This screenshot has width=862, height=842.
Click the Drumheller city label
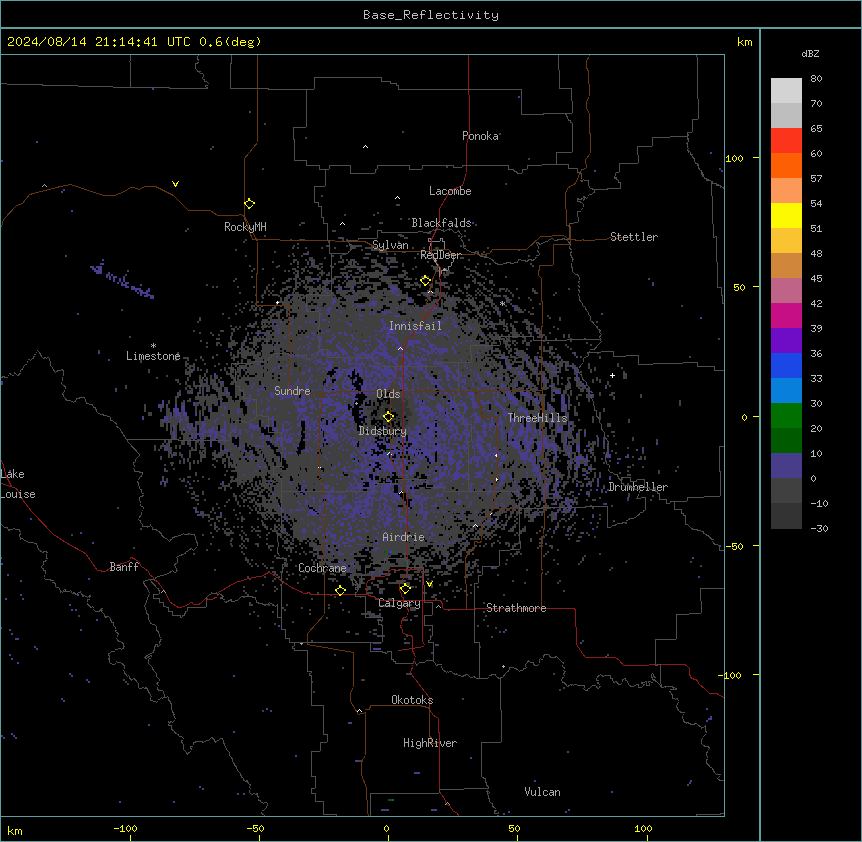(638, 487)
